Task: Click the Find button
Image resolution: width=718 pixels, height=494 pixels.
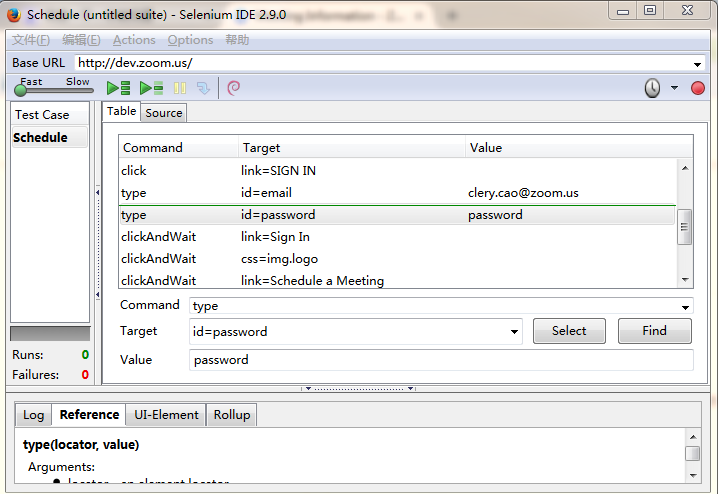Action: click(654, 331)
